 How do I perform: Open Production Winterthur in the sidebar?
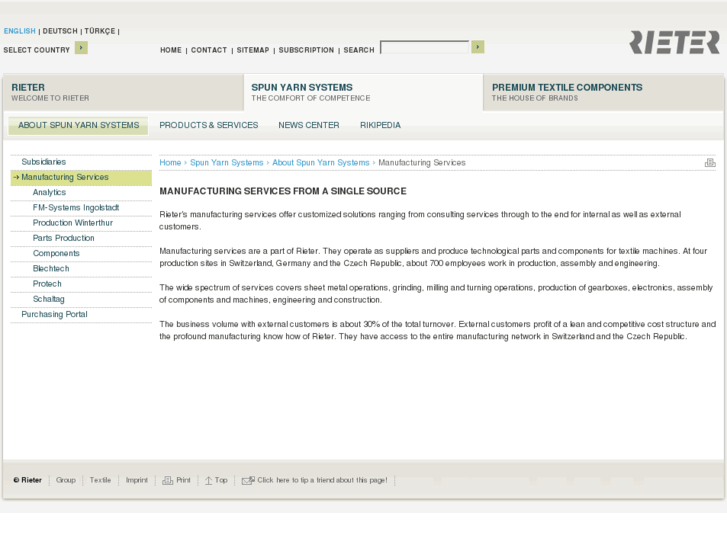[x=81, y=223]
